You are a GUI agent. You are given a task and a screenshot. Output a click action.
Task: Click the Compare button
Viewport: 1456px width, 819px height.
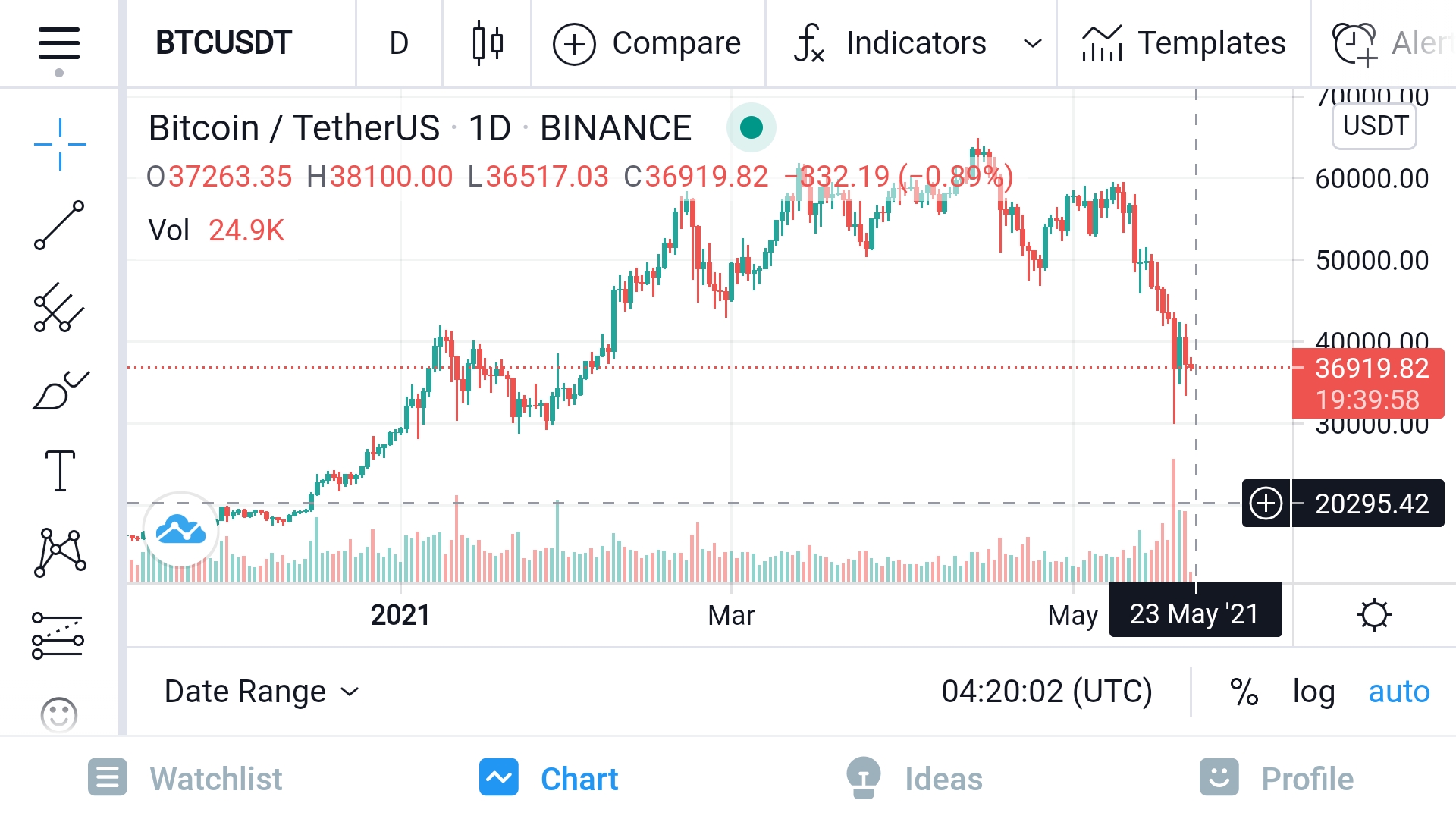648,43
